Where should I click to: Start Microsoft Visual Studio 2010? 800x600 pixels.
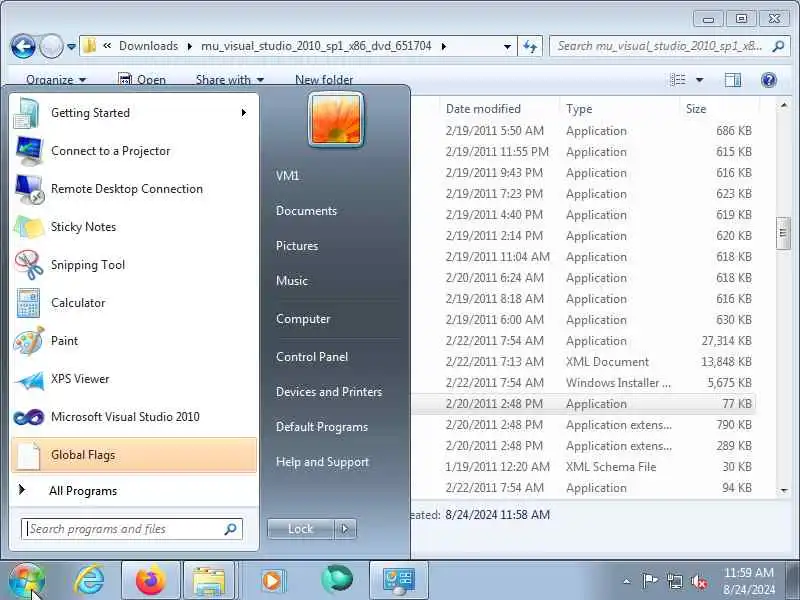pos(134,417)
